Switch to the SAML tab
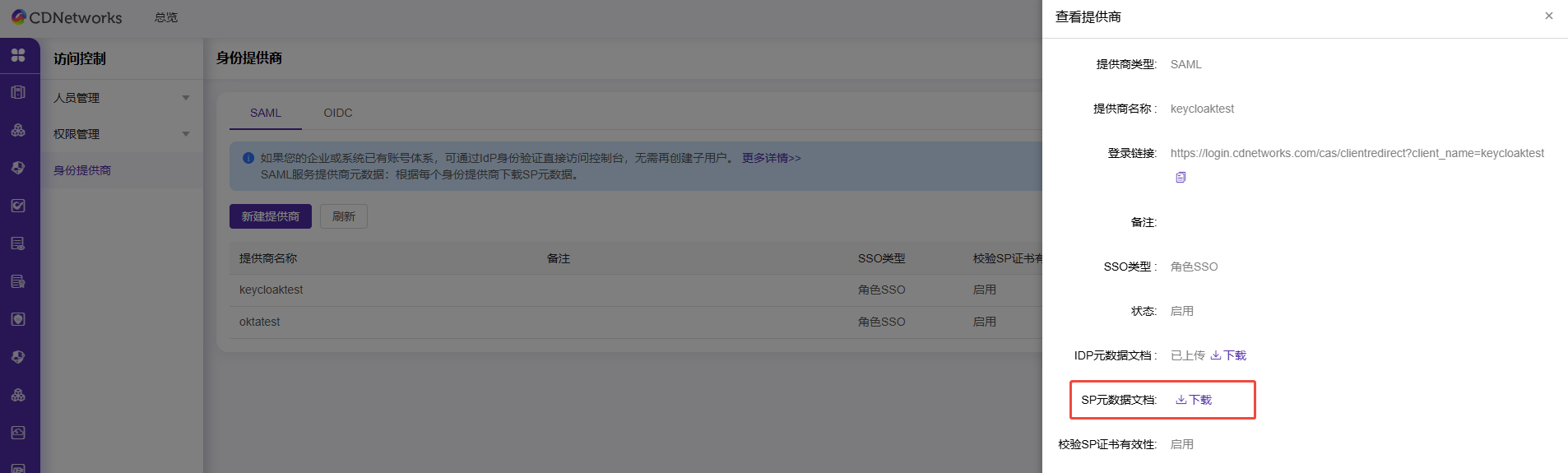 [266, 113]
